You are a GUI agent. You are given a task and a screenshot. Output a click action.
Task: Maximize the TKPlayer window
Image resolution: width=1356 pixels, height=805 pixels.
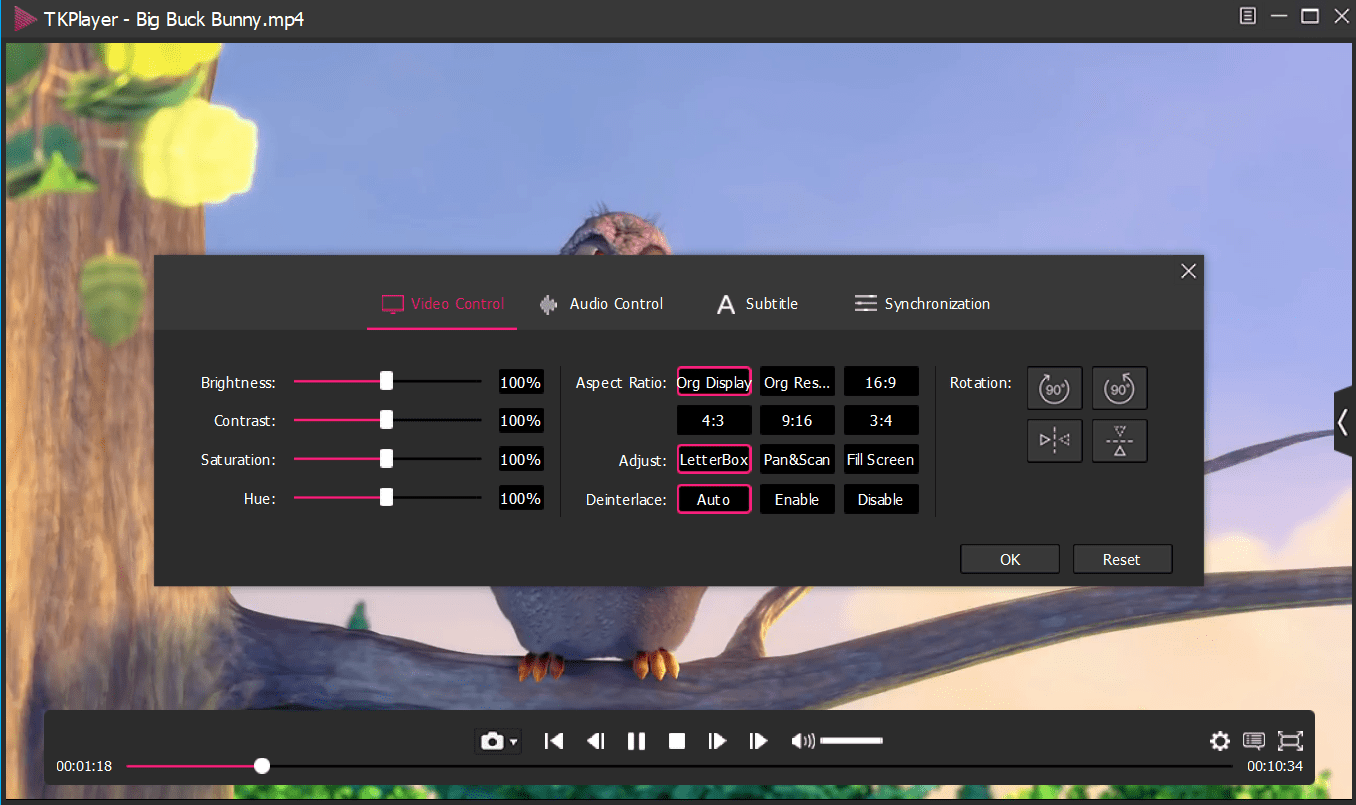coord(1310,16)
